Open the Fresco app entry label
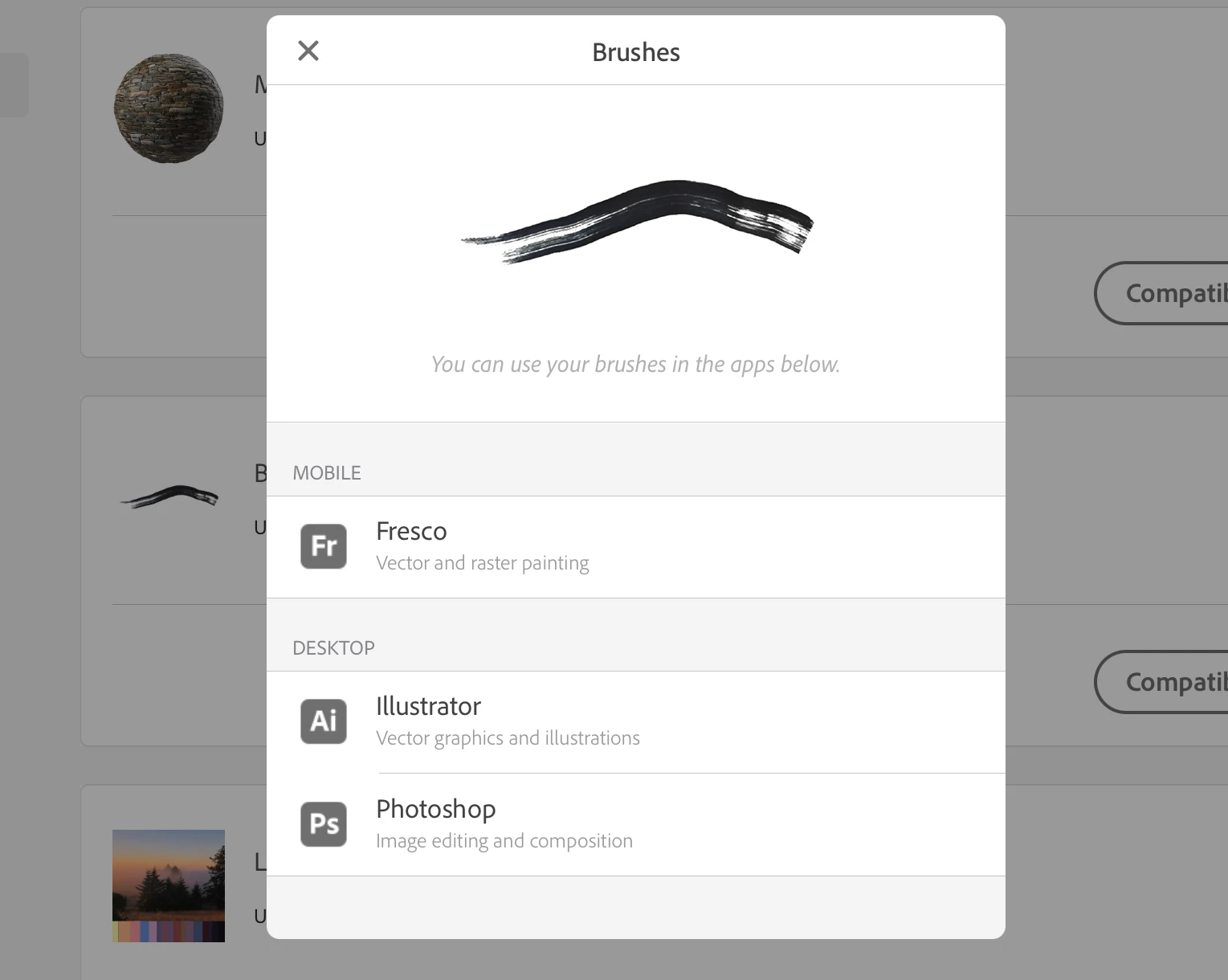The image size is (1228, 980). click(x=411, y=531)
